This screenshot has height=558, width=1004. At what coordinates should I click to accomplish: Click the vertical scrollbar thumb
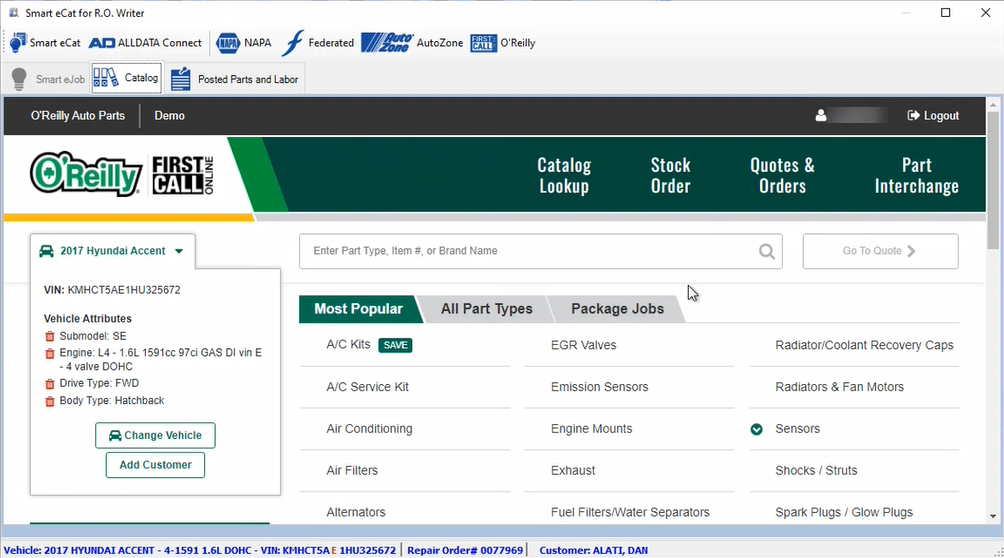[x=992, y=182]
